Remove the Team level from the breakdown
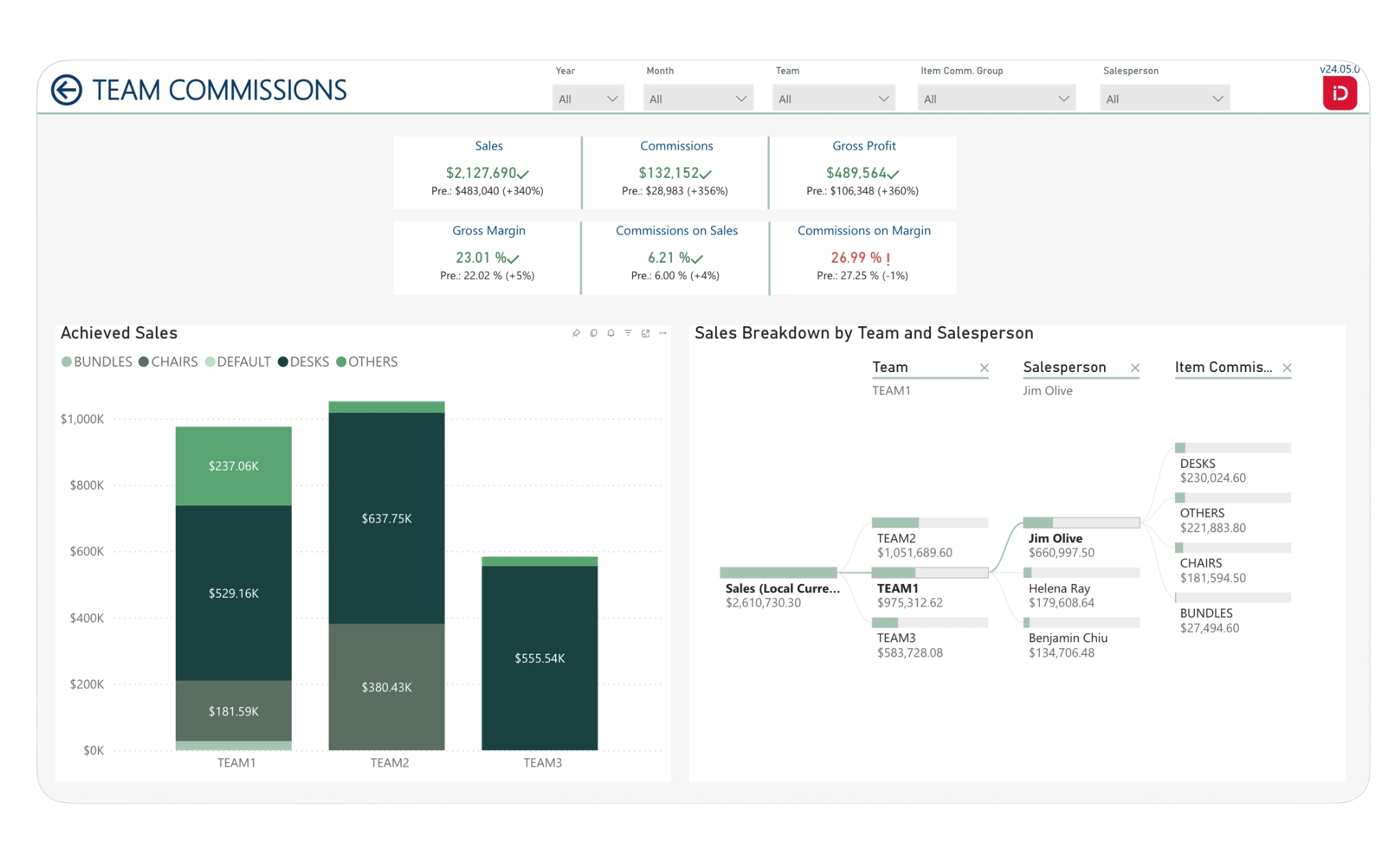The image size is (1400, 859). point(984,368)
